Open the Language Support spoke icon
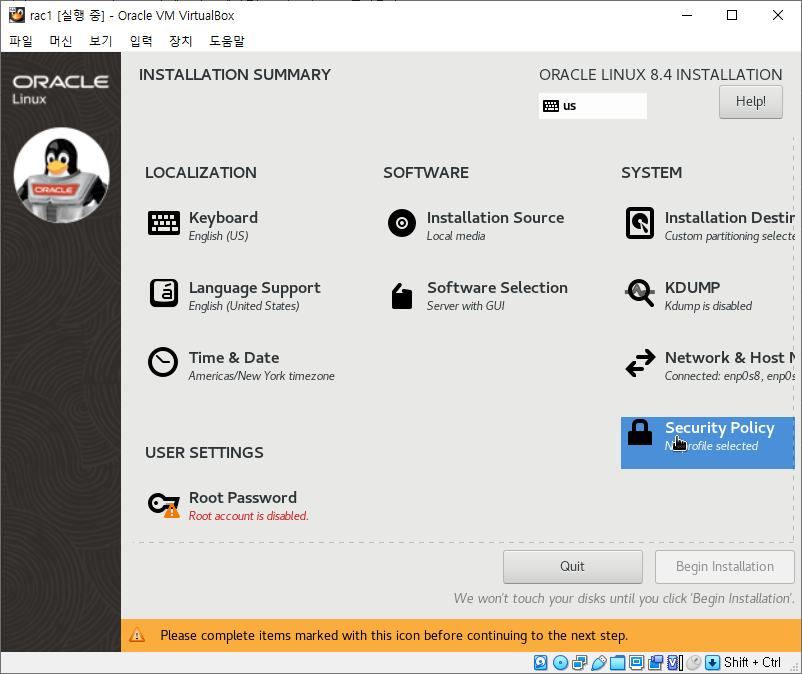This screenshot has width=802, height=674. [164, 293]
